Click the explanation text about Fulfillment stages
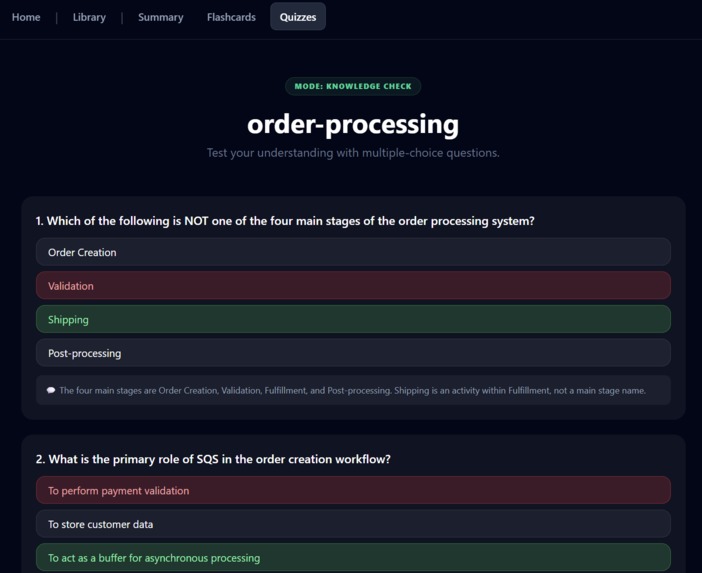 tap(352, 390)
